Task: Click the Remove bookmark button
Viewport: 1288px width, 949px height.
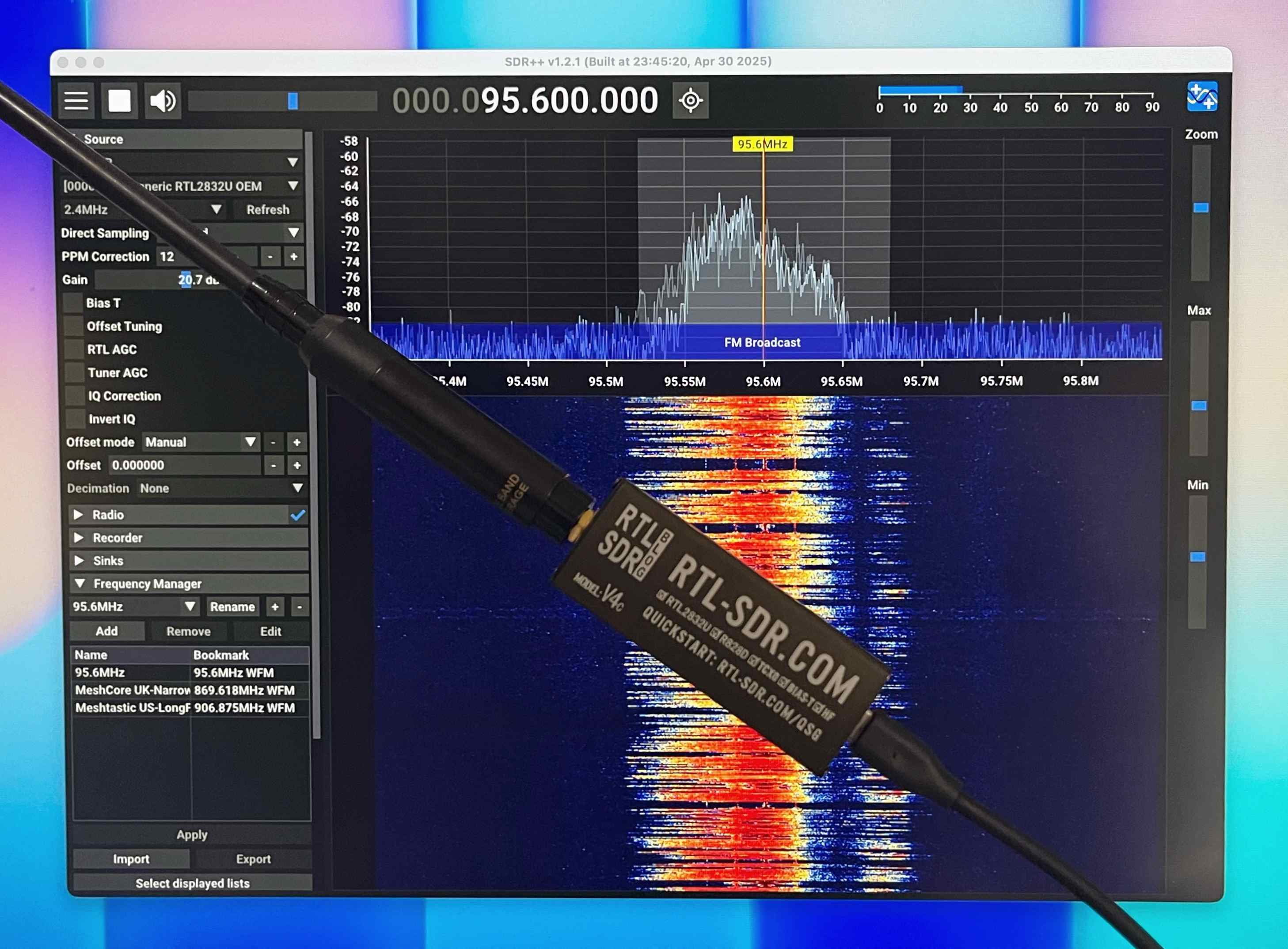Action: [x=188, y=631]
